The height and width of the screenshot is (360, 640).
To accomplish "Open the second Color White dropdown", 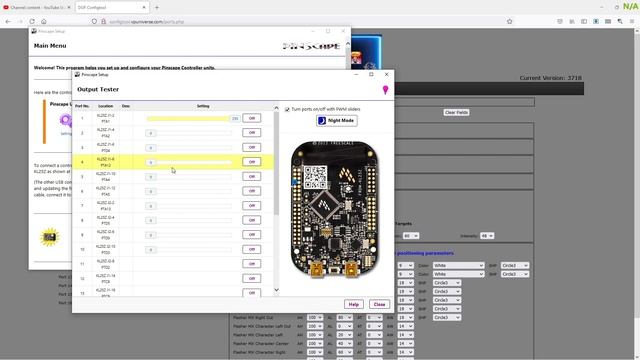I will 458,274.
